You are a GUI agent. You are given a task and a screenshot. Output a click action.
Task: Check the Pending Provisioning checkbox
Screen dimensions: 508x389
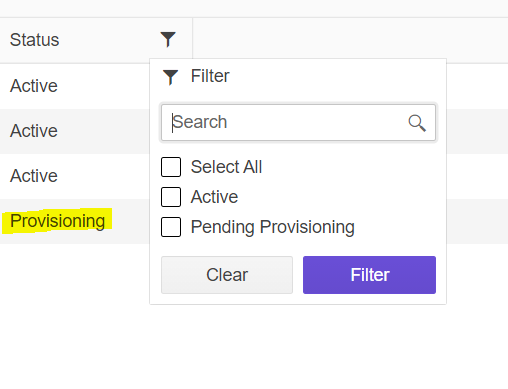click(x=171, y=227)
